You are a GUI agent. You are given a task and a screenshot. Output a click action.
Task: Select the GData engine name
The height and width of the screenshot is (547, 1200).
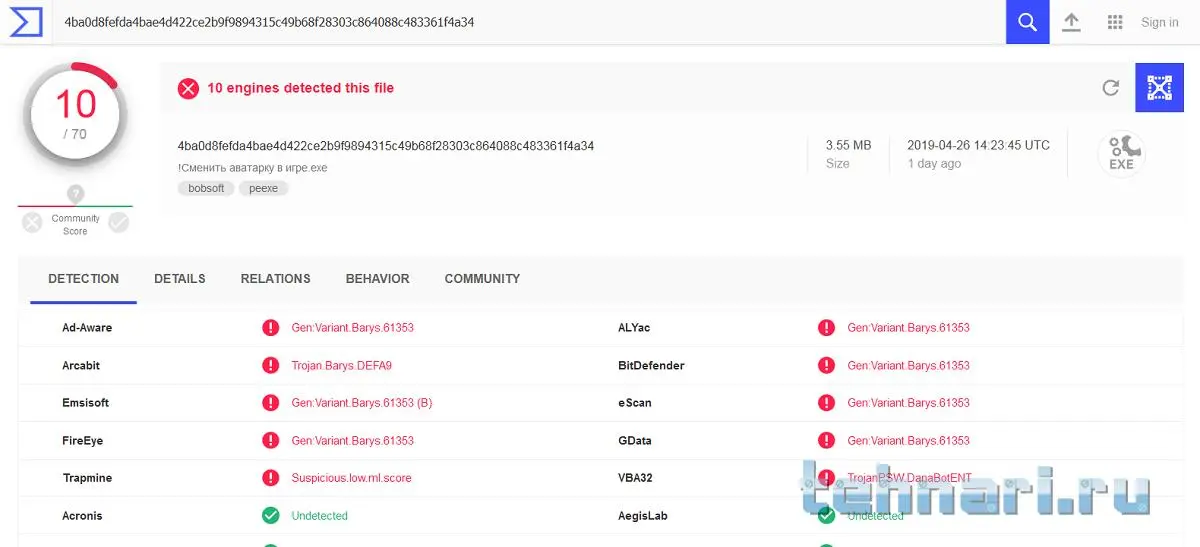[x=636, y=441]
